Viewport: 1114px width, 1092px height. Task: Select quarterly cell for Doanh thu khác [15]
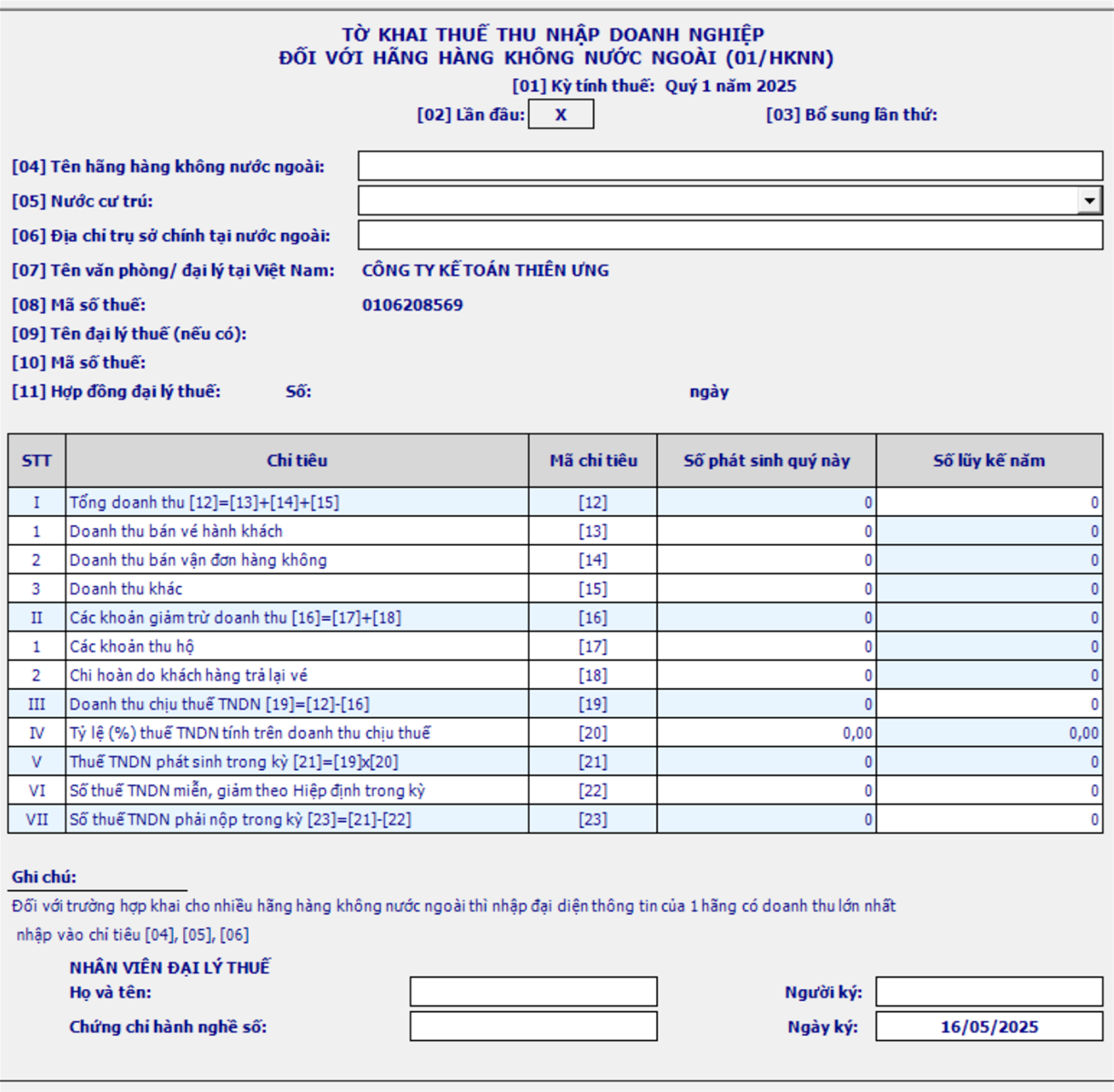[765, 589]
